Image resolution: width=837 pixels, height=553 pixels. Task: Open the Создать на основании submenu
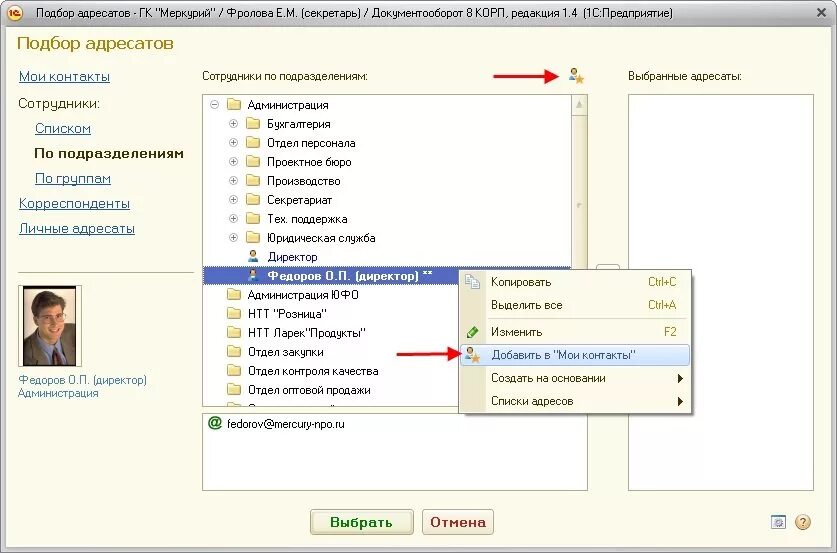point(575,378)
